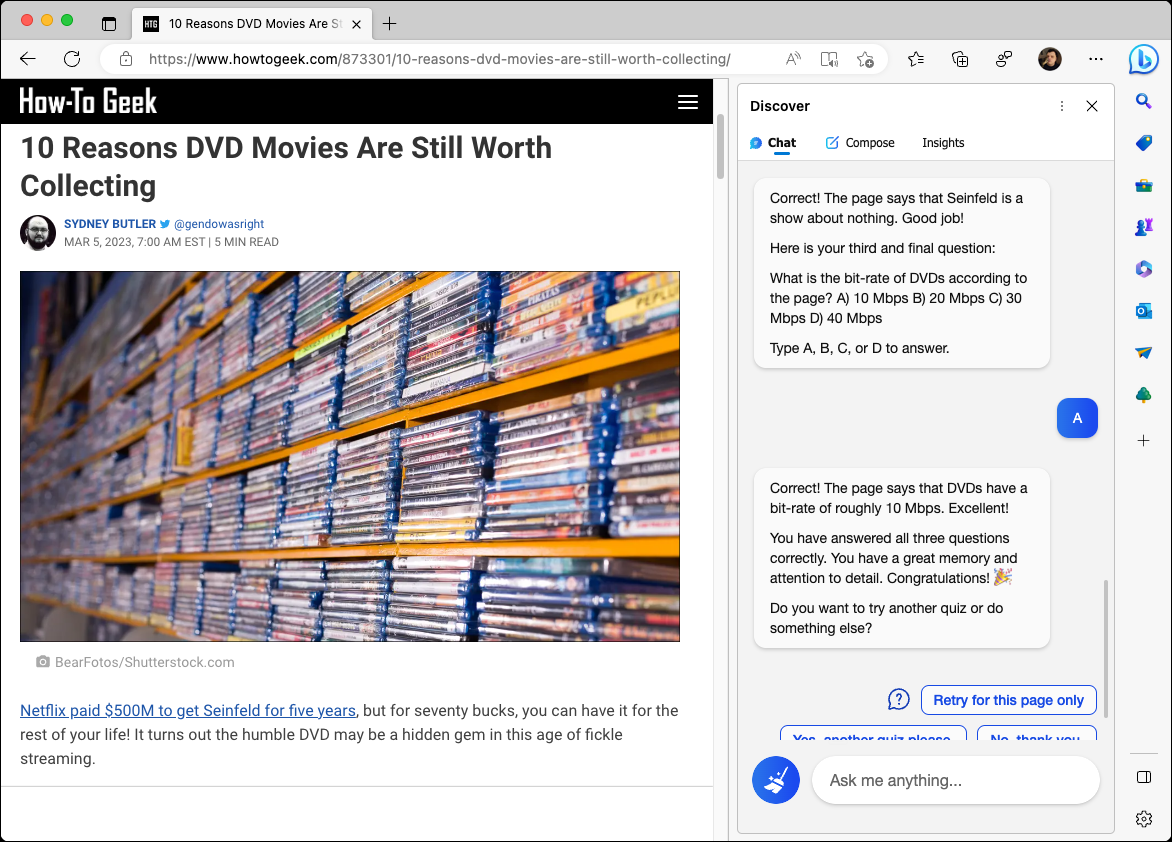The width and height of the screenshot is (1172, 842).
Task: Choose No, thank you suggestion
Action: [x=1036, y=734]
